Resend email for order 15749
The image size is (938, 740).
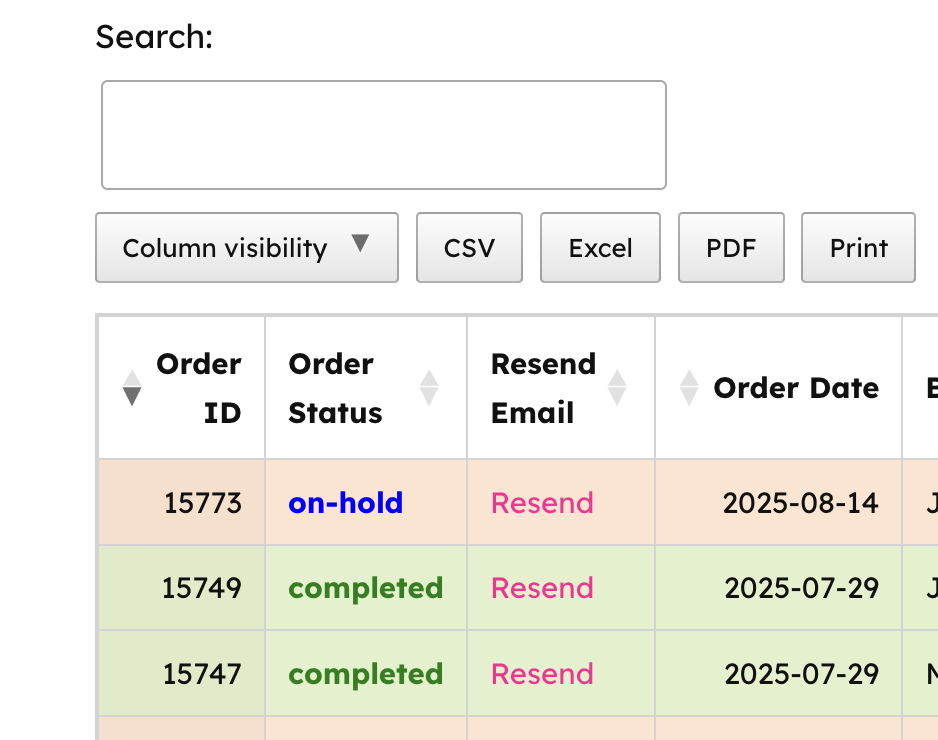(542, 588)
